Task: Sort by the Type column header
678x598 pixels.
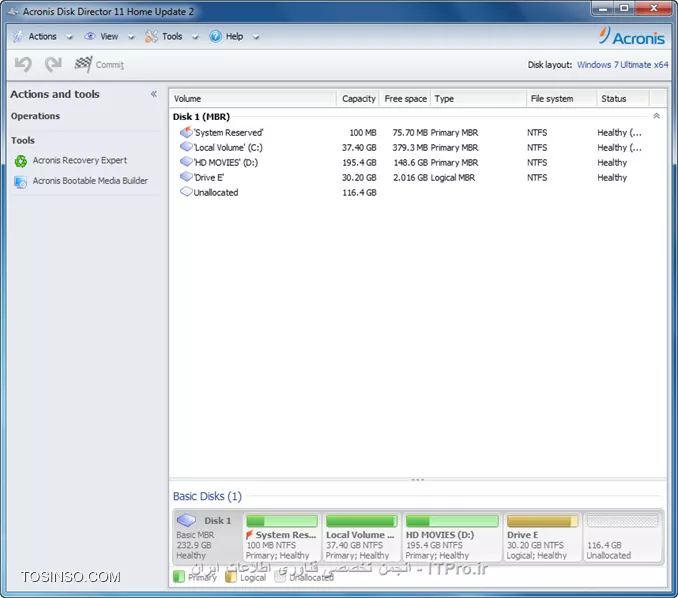Action: (x=478, y=99)
